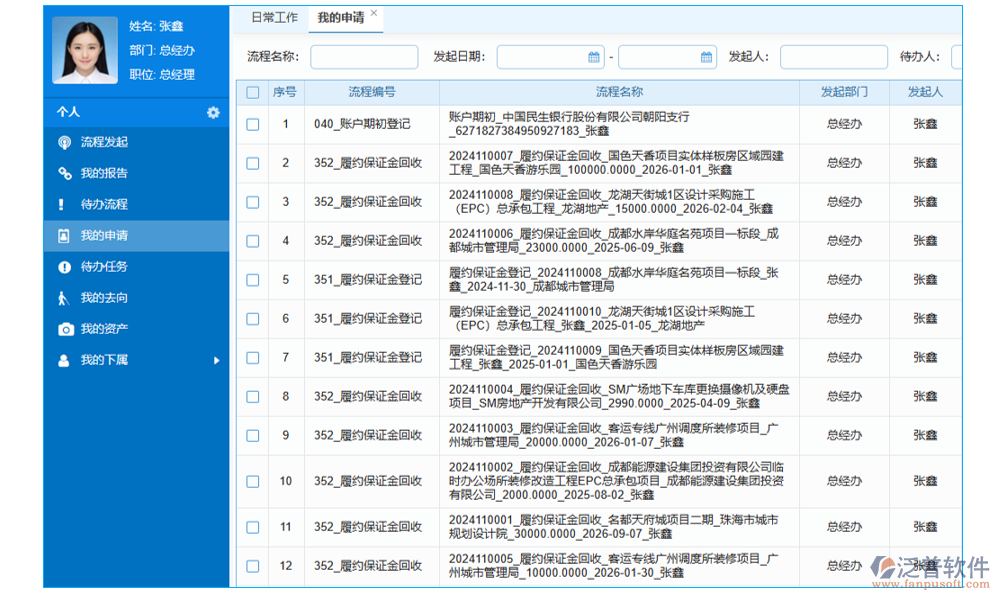Viewport: 1000px width, 600px height.
Task: Click the settings gear icon beside 个人
Action: pyautogui.click(x=213, y=113)
